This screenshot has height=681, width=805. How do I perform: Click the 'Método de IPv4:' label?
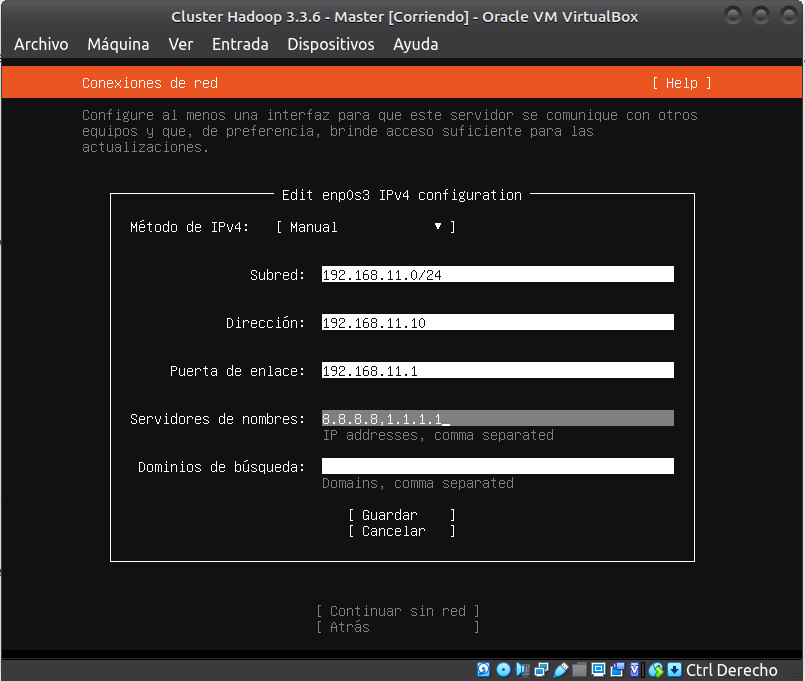click(189, 227)
